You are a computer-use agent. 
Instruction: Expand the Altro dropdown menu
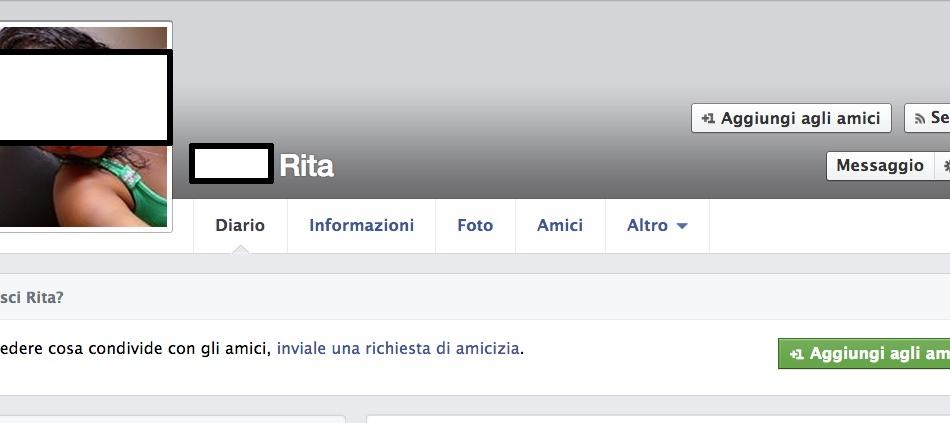coord(657,225)
